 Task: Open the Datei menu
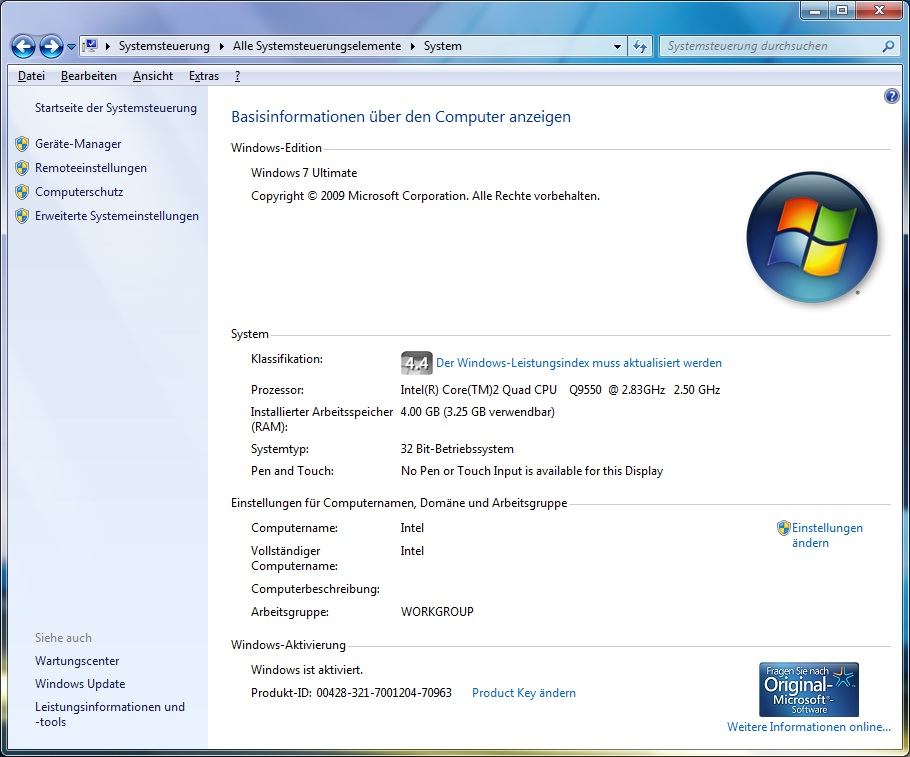point(31,76)
